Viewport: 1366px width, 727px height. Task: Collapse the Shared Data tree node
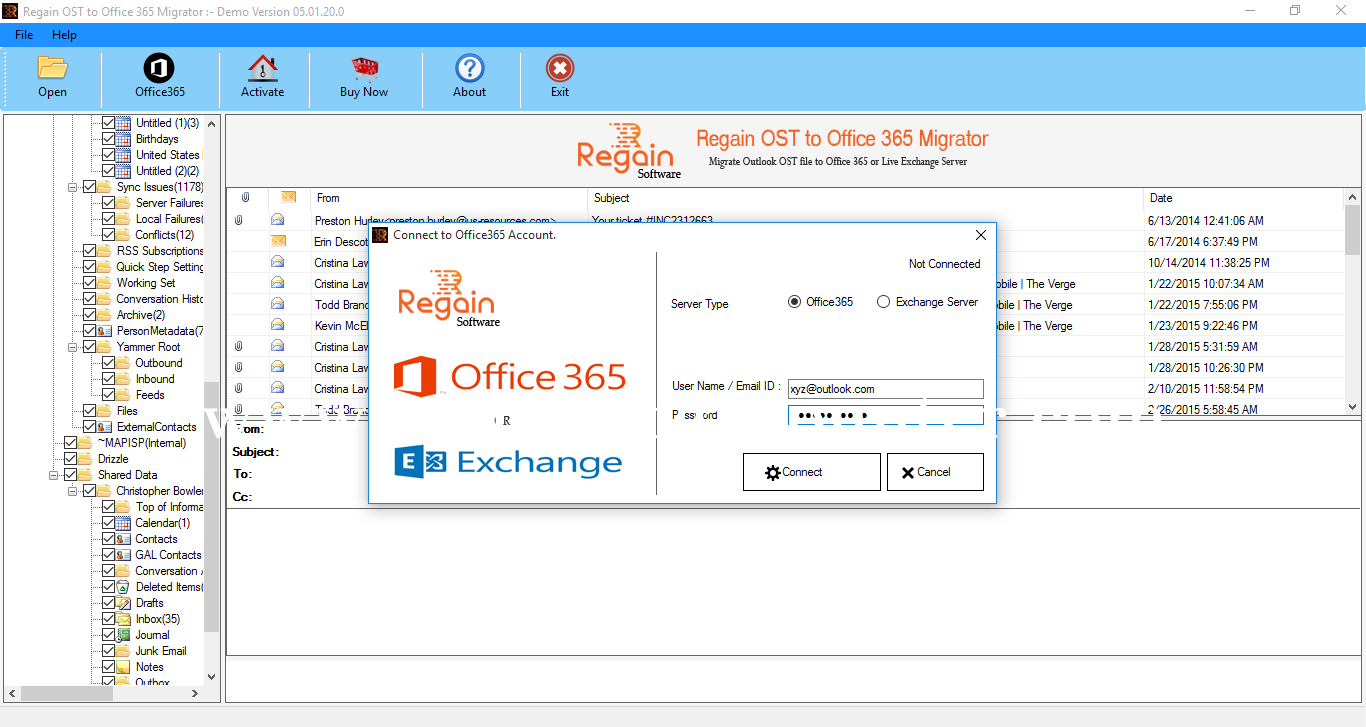54,475
